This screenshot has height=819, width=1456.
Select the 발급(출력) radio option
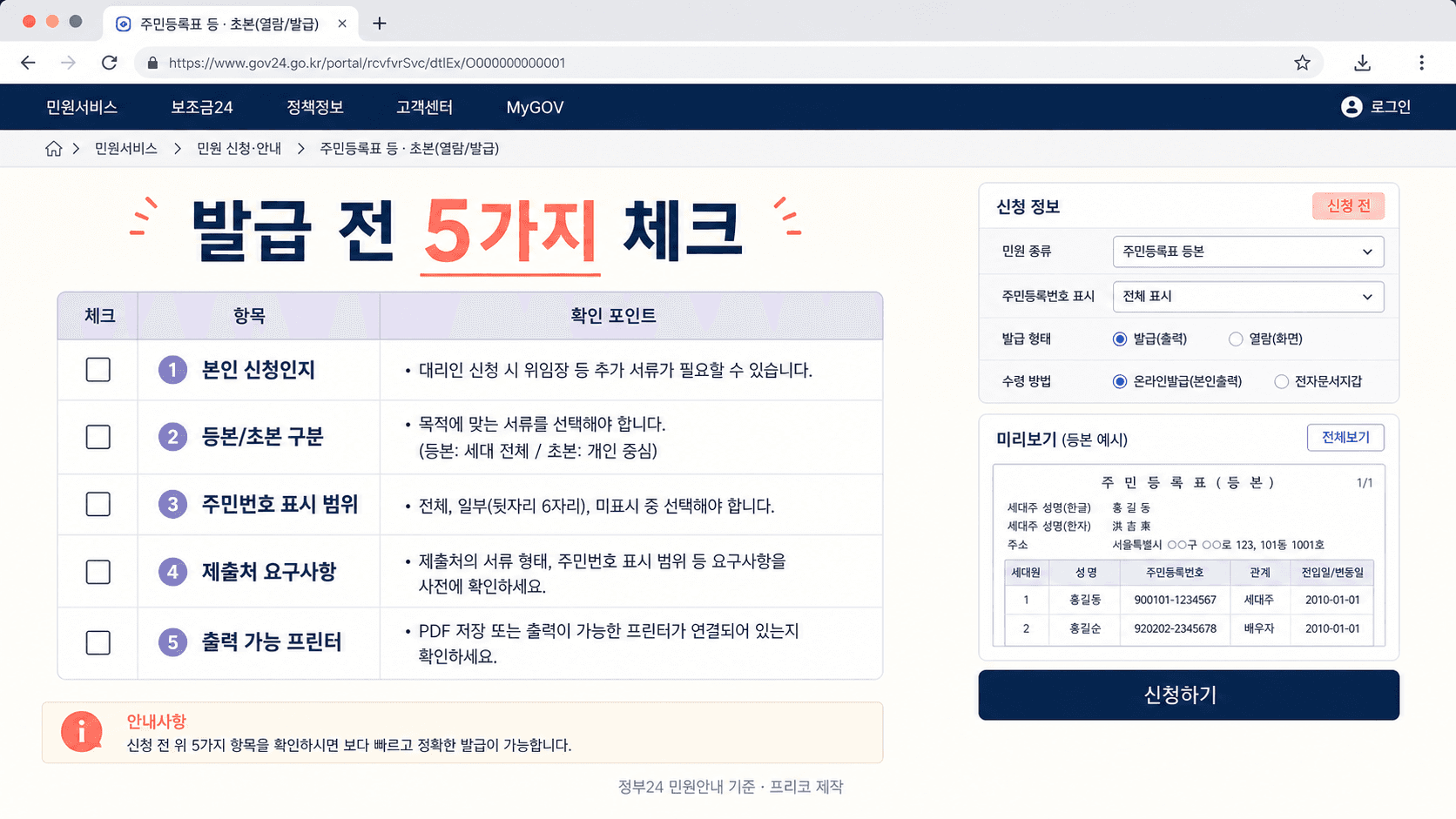click(x=1120, y=339)
